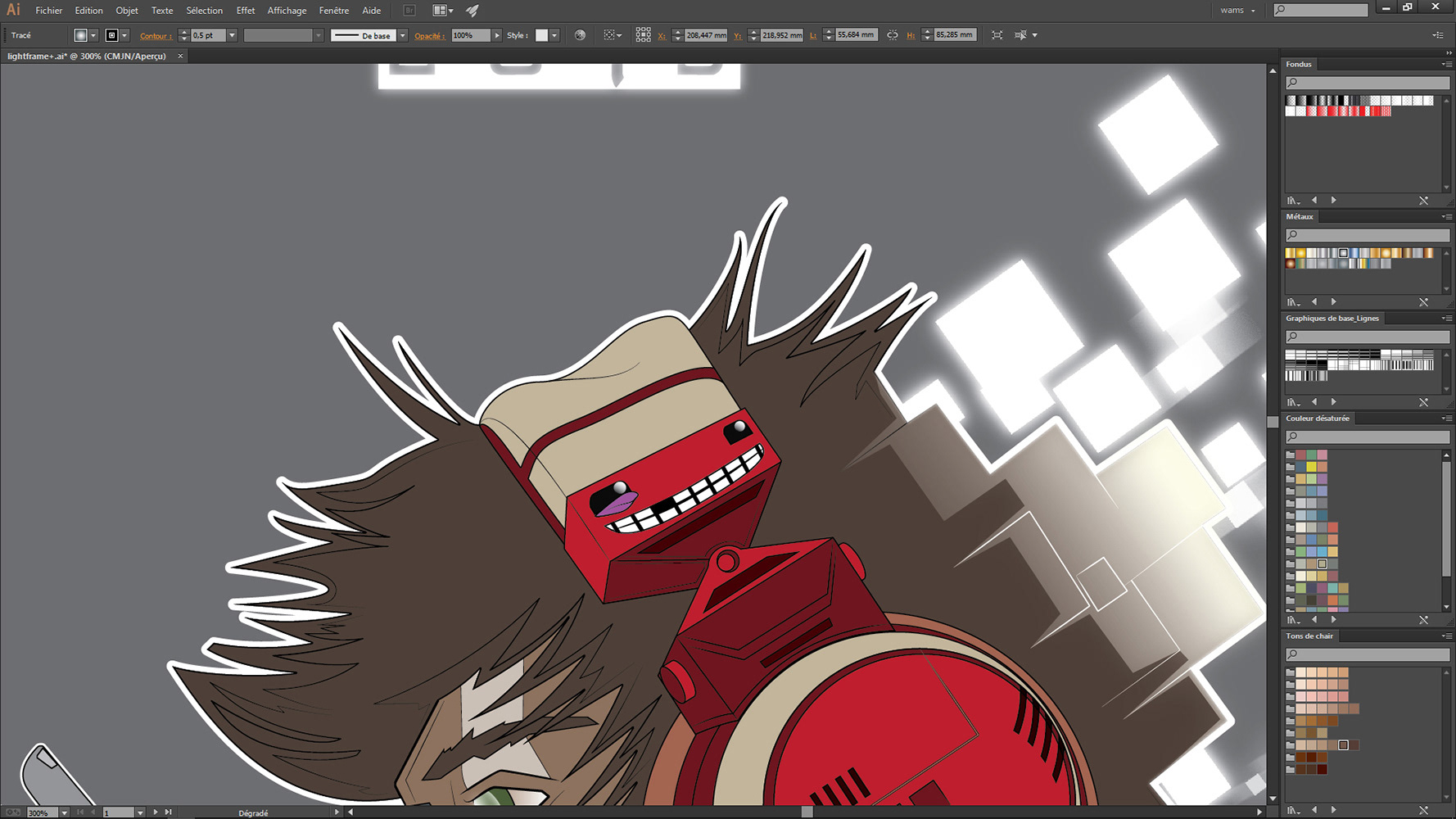Click the isolate selected object icon
Image resolution: width=1456 pixels, height=819 pixels.
coord(997,35)
